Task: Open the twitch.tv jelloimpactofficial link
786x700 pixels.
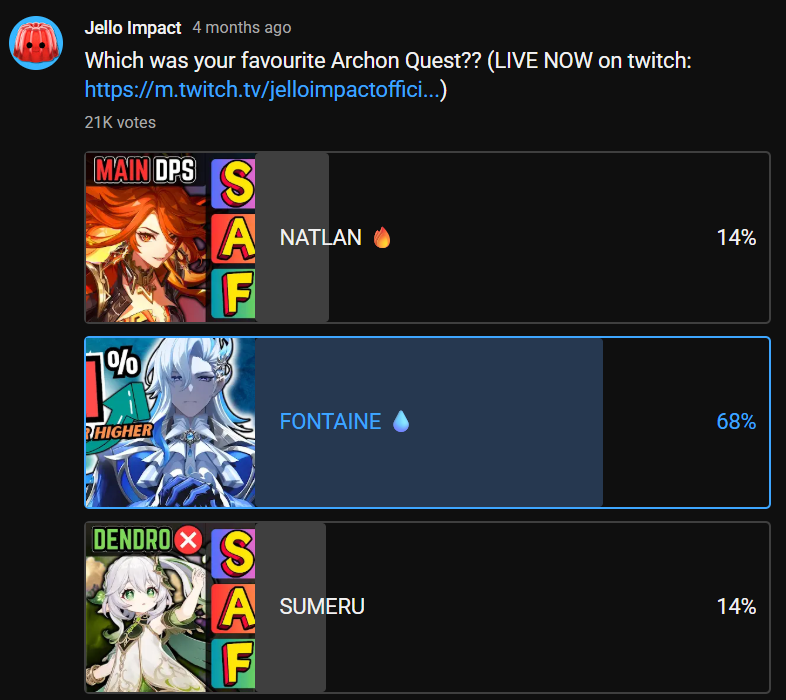Action: 262,90
